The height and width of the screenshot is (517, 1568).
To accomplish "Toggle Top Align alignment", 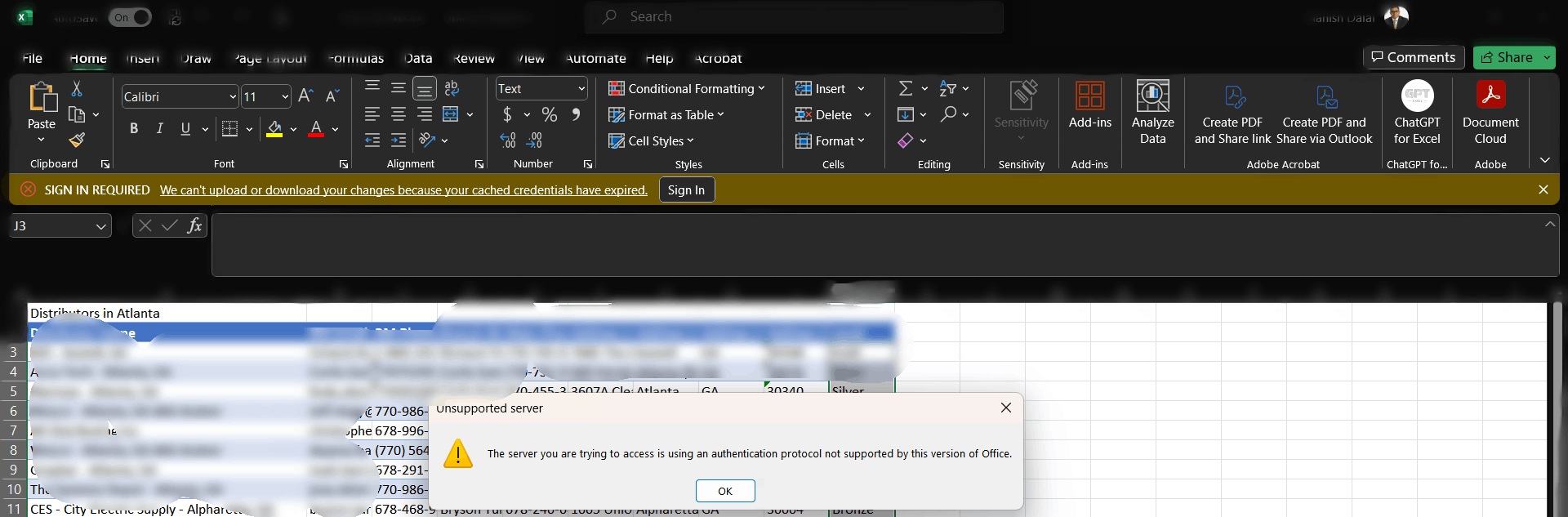I will (372, 87).
